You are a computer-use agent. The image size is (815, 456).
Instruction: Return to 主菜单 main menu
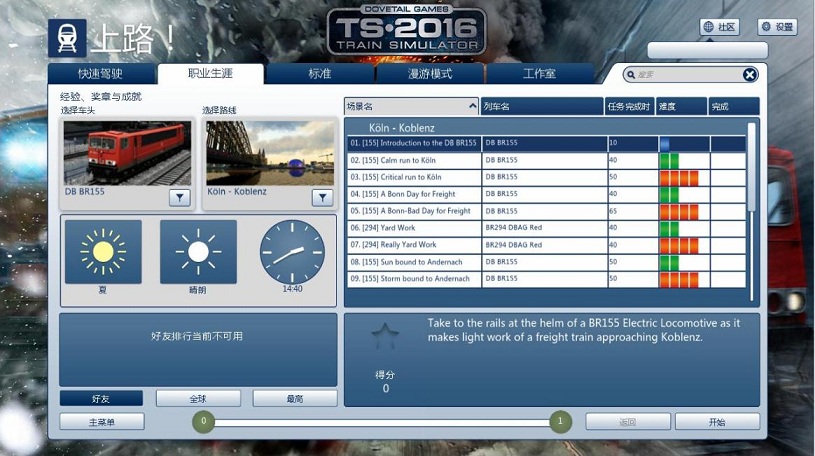click(102, 422)
